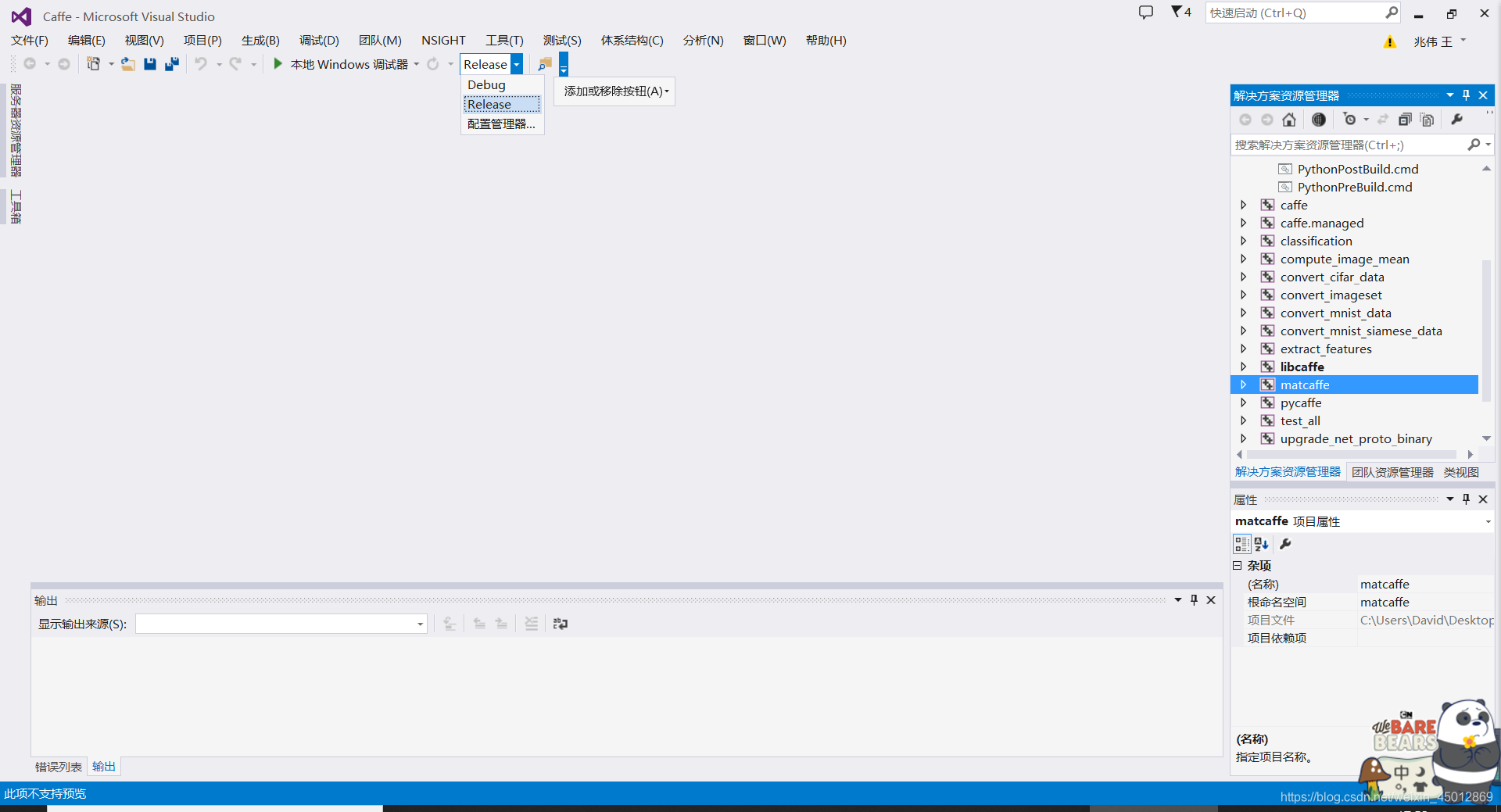Start the local Windows debugger green arrow
The width and height of the screenshot is (1501, 812).
278,64
